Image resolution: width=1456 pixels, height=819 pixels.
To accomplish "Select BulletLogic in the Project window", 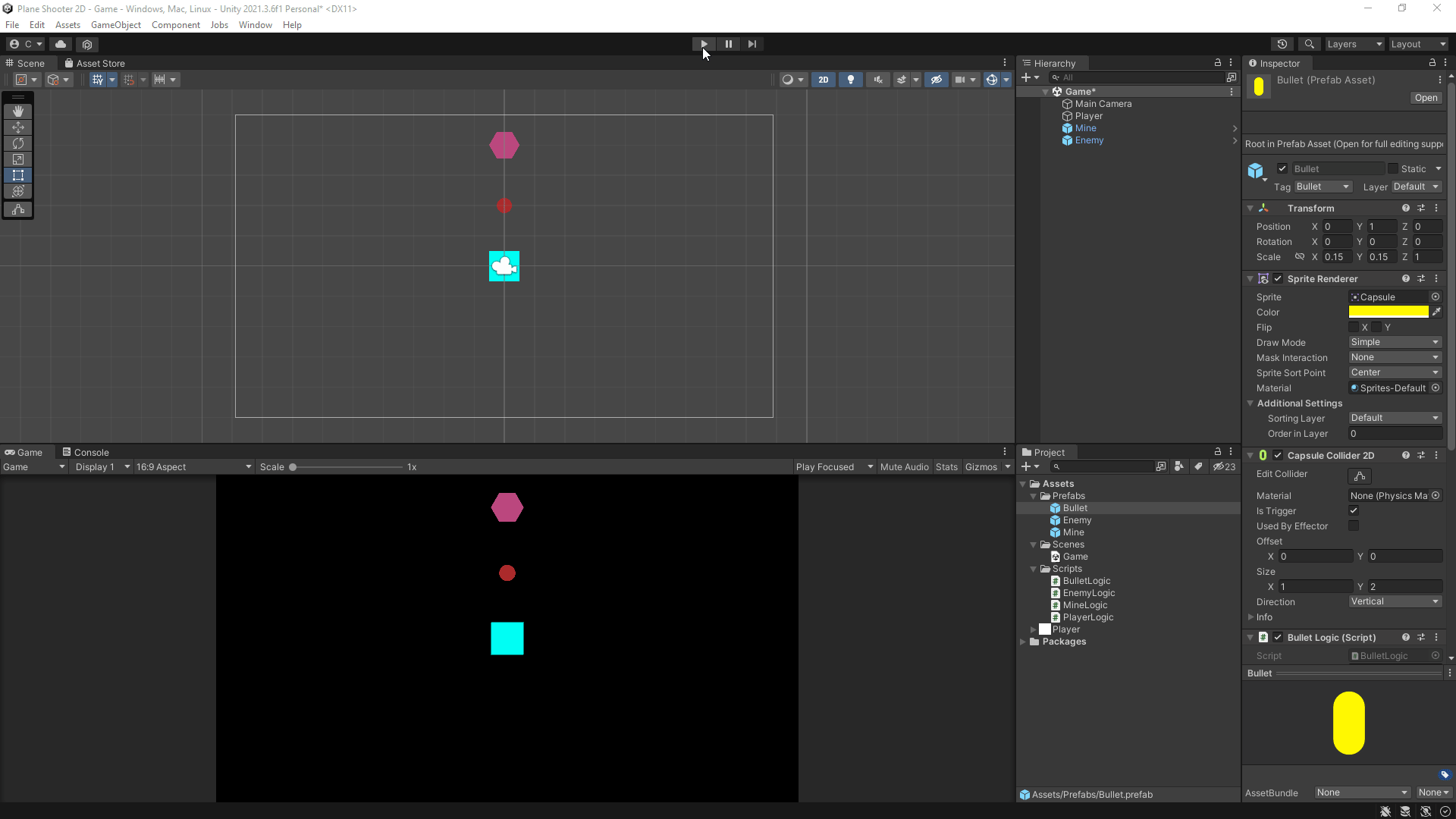I will coord(1086,580).
